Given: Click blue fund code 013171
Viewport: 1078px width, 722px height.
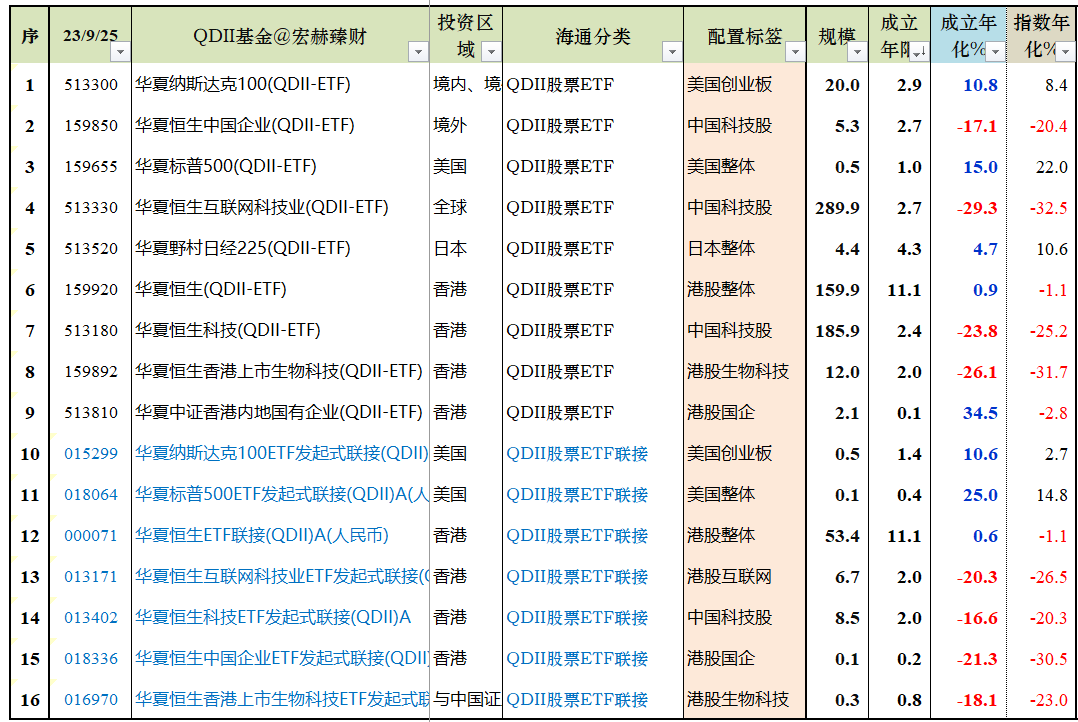Looking at the screenshot, I should point(91,577).
